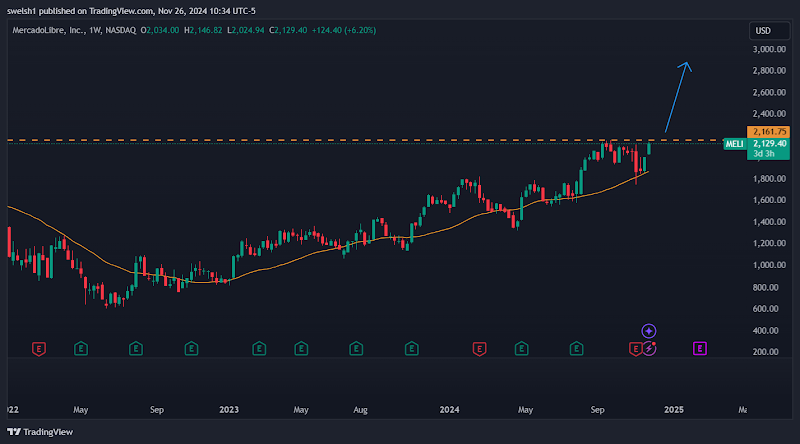Viewport: 800px width, 444px height.
Task: Click the open value O2,034.00
Action: coord(160,30)
